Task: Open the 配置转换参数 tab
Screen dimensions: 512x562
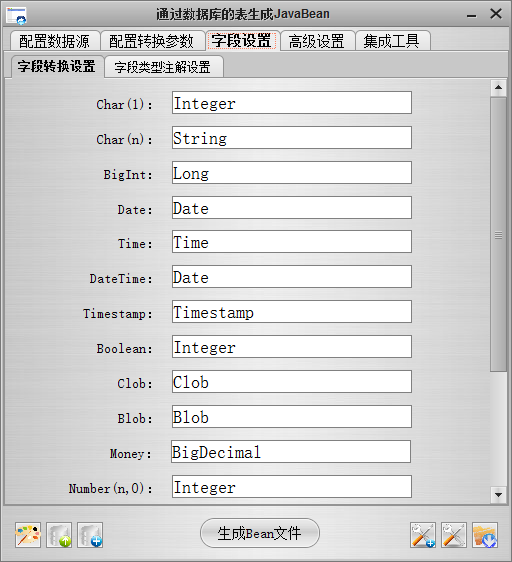Action: coord(152,41)
